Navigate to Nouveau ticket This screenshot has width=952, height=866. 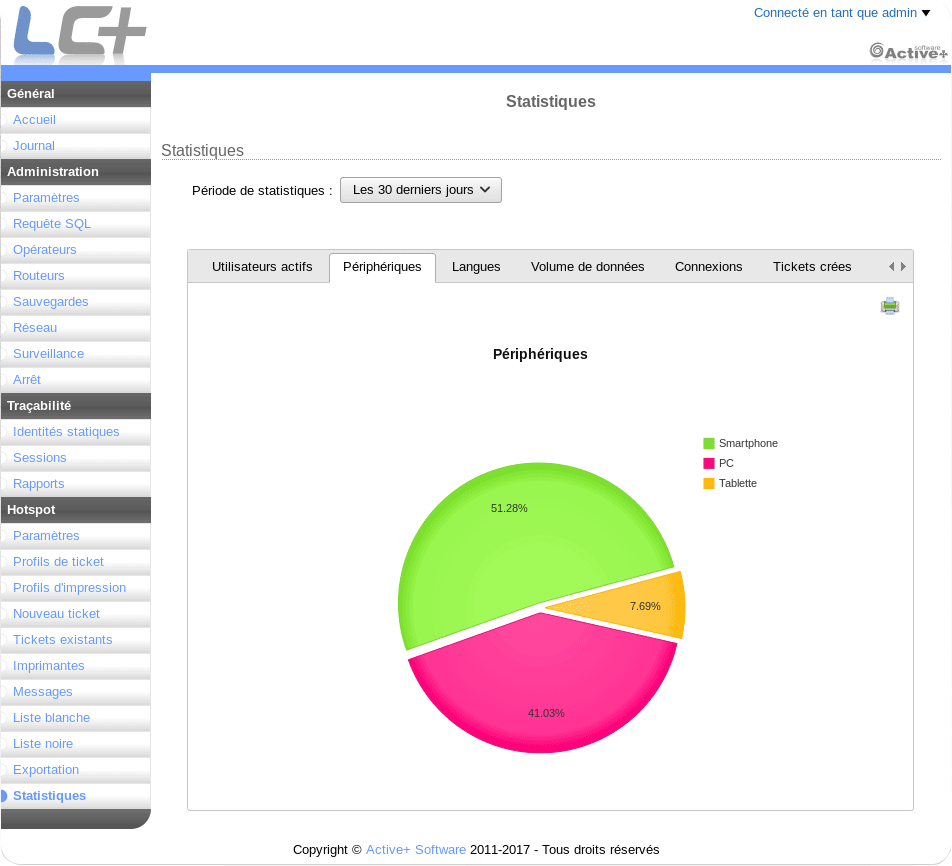coord(56,614)
